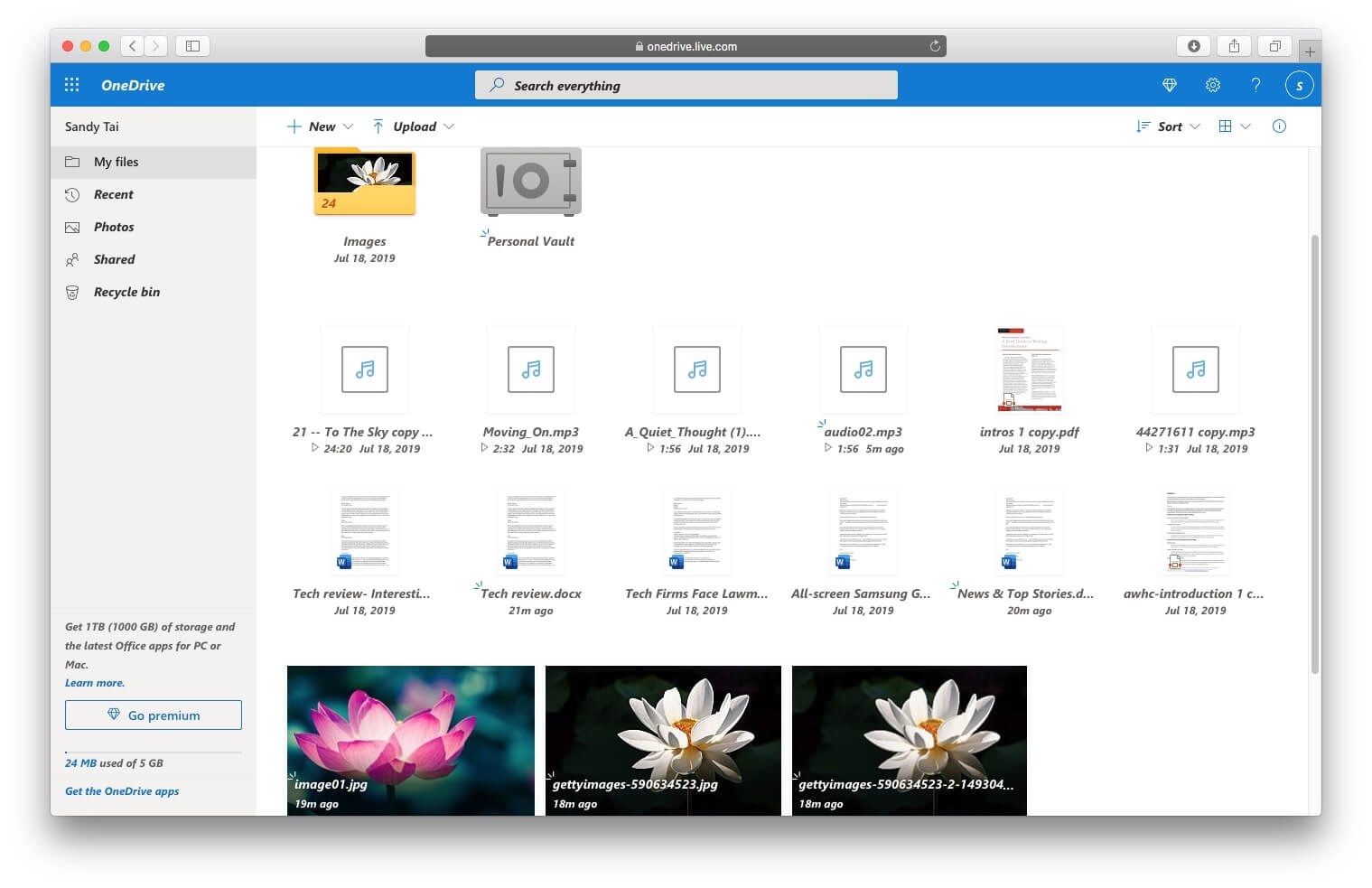Select Shared in the sidebar
Image resolution: width=1372 pixels, height=888 pixels.
pyautogui.click(x=114, y=259)
